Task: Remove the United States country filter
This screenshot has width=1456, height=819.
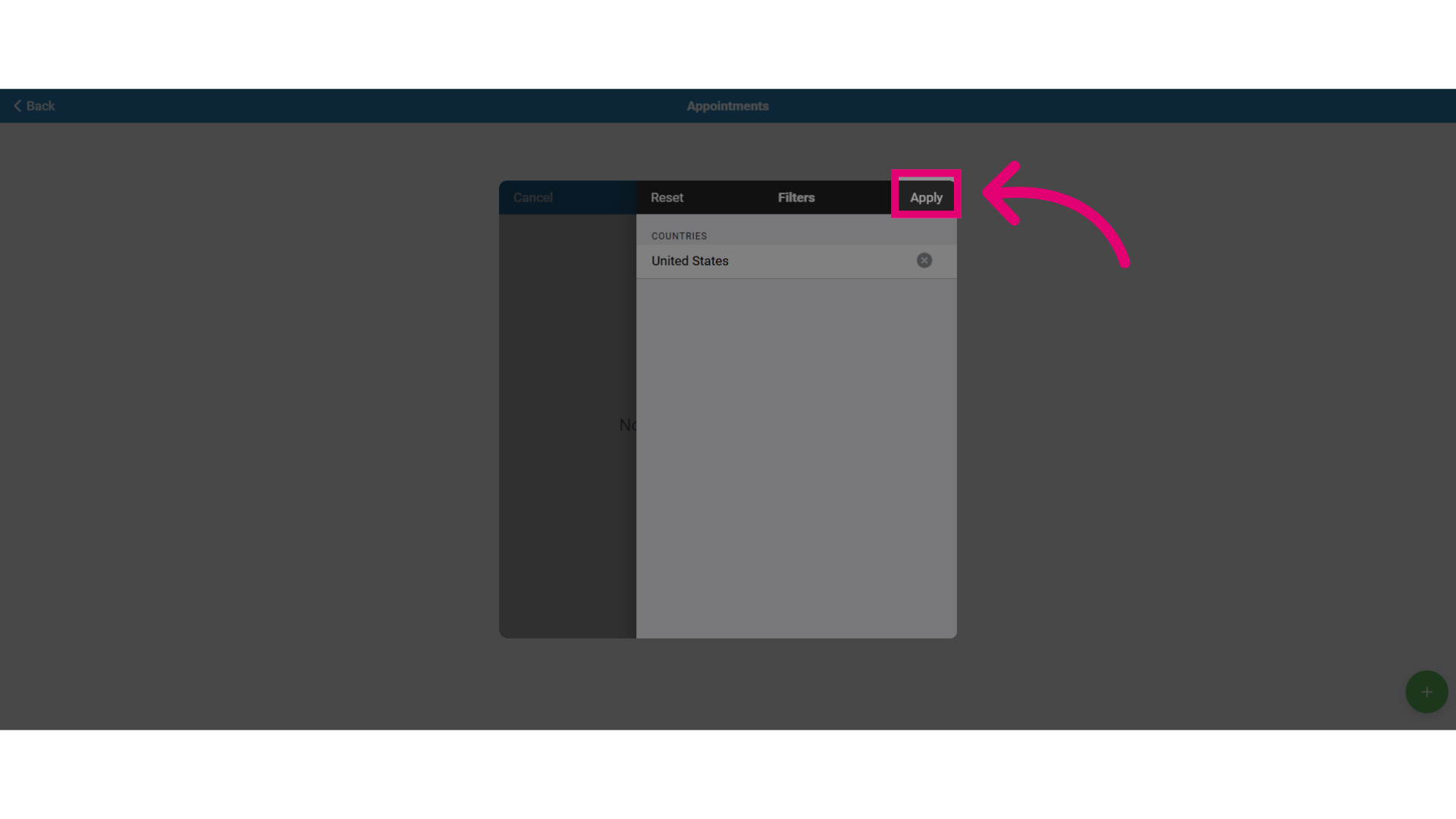Action: tap(924, 260)
